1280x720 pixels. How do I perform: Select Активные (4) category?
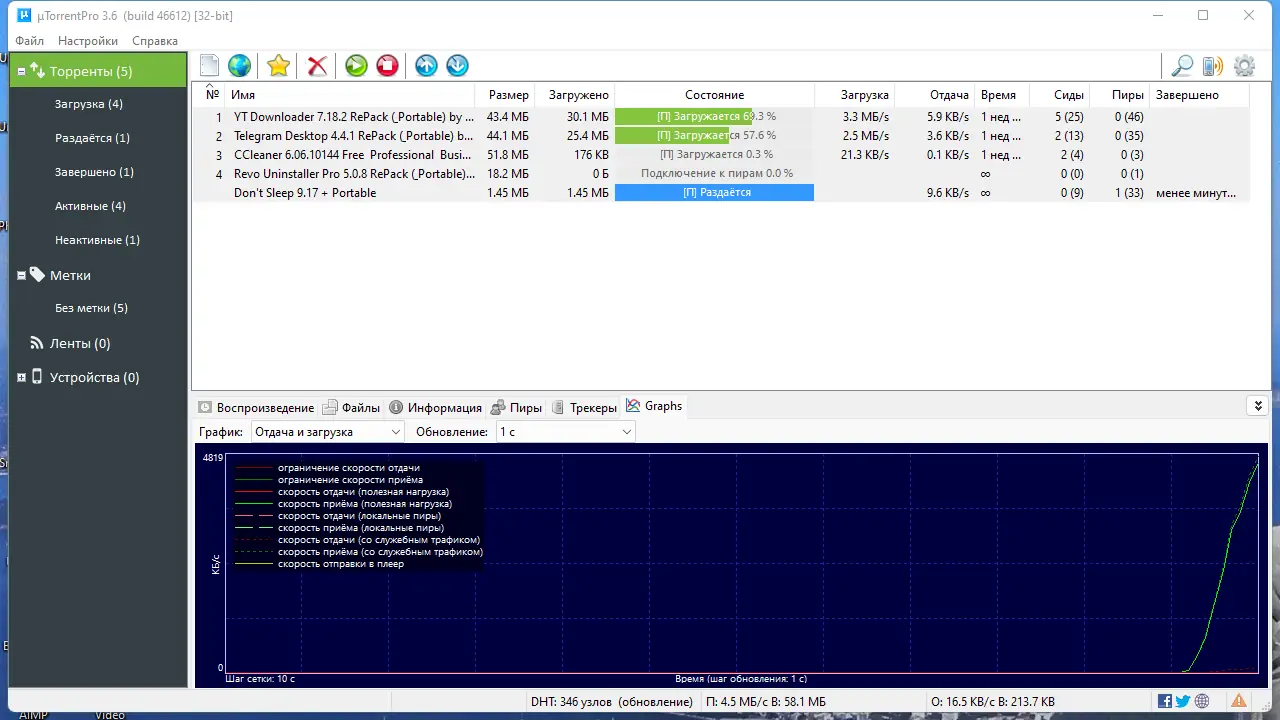click(90, 206)
